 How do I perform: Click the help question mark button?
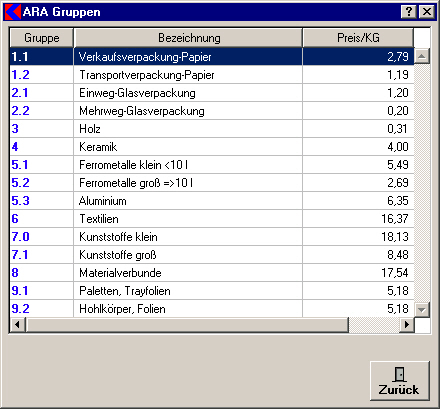point(409,12)
